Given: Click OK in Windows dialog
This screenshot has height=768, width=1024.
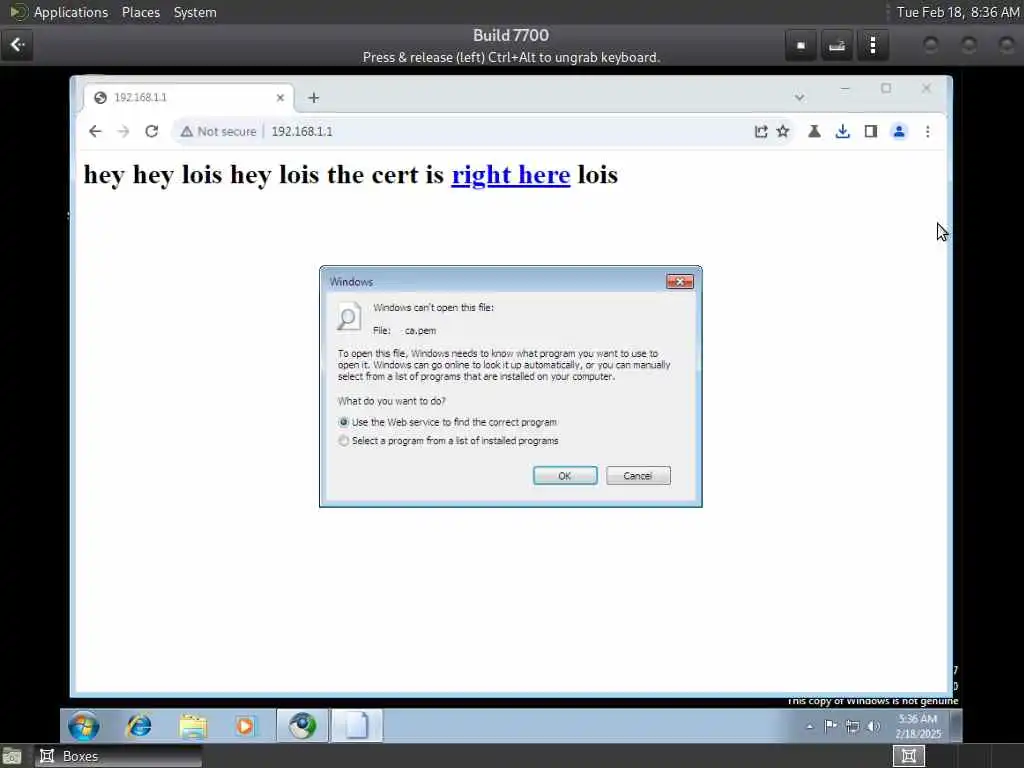Looking at the screenshot, I should coord(565,475).
